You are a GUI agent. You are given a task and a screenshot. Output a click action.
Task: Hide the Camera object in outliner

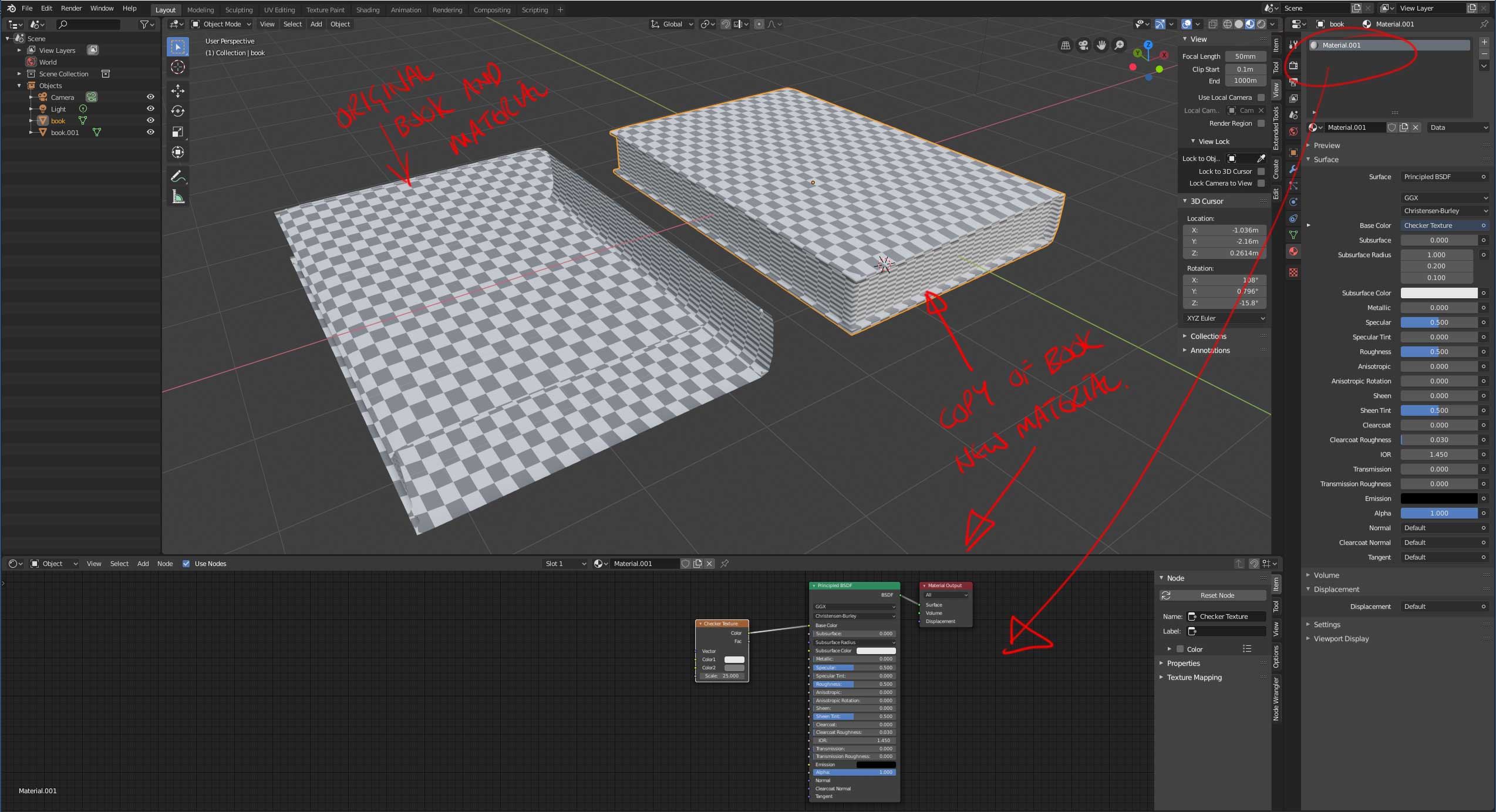150,97
